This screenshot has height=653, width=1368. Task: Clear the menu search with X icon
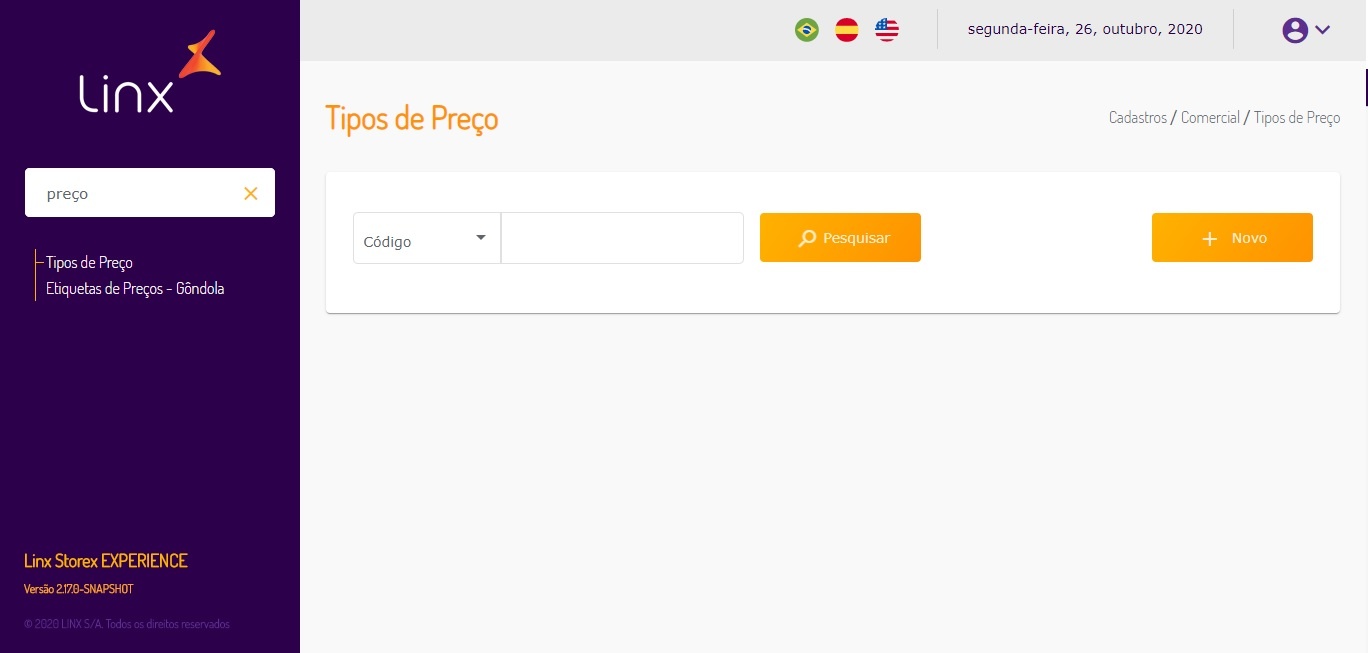pos(251,193)
